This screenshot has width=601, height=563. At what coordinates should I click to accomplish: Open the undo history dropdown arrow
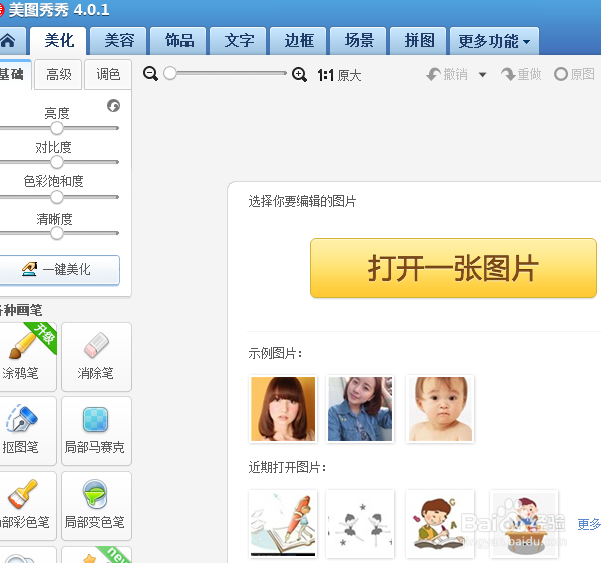pos(483,75)
